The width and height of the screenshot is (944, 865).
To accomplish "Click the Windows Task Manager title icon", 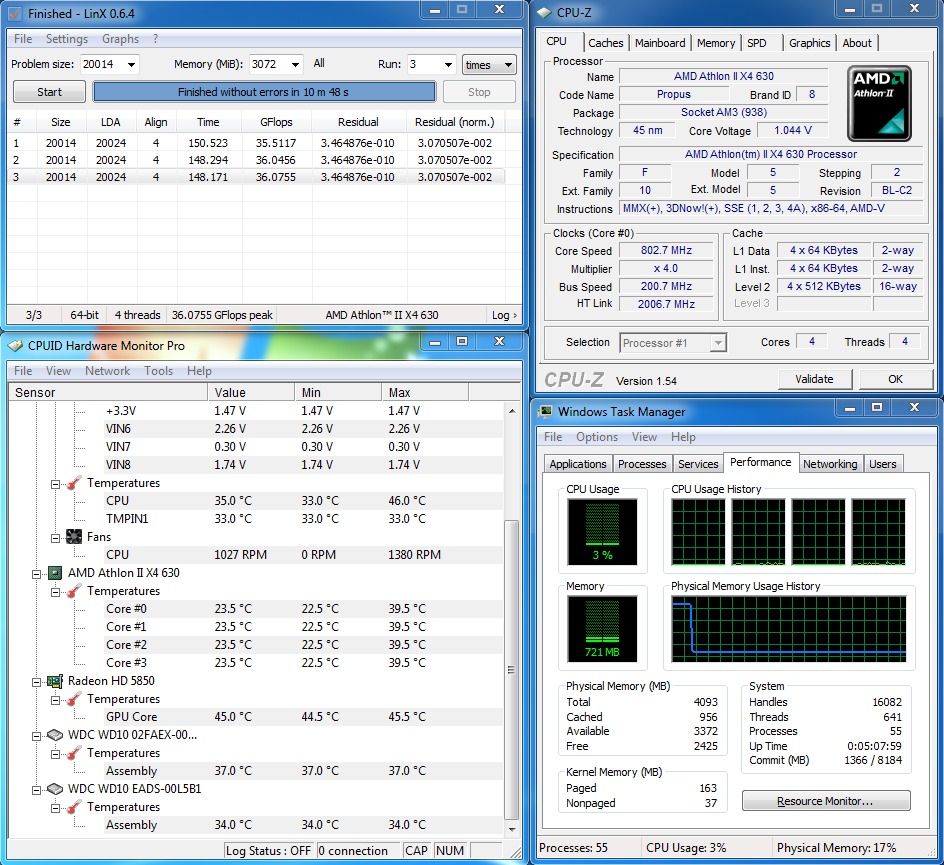I will click(545, 411).
